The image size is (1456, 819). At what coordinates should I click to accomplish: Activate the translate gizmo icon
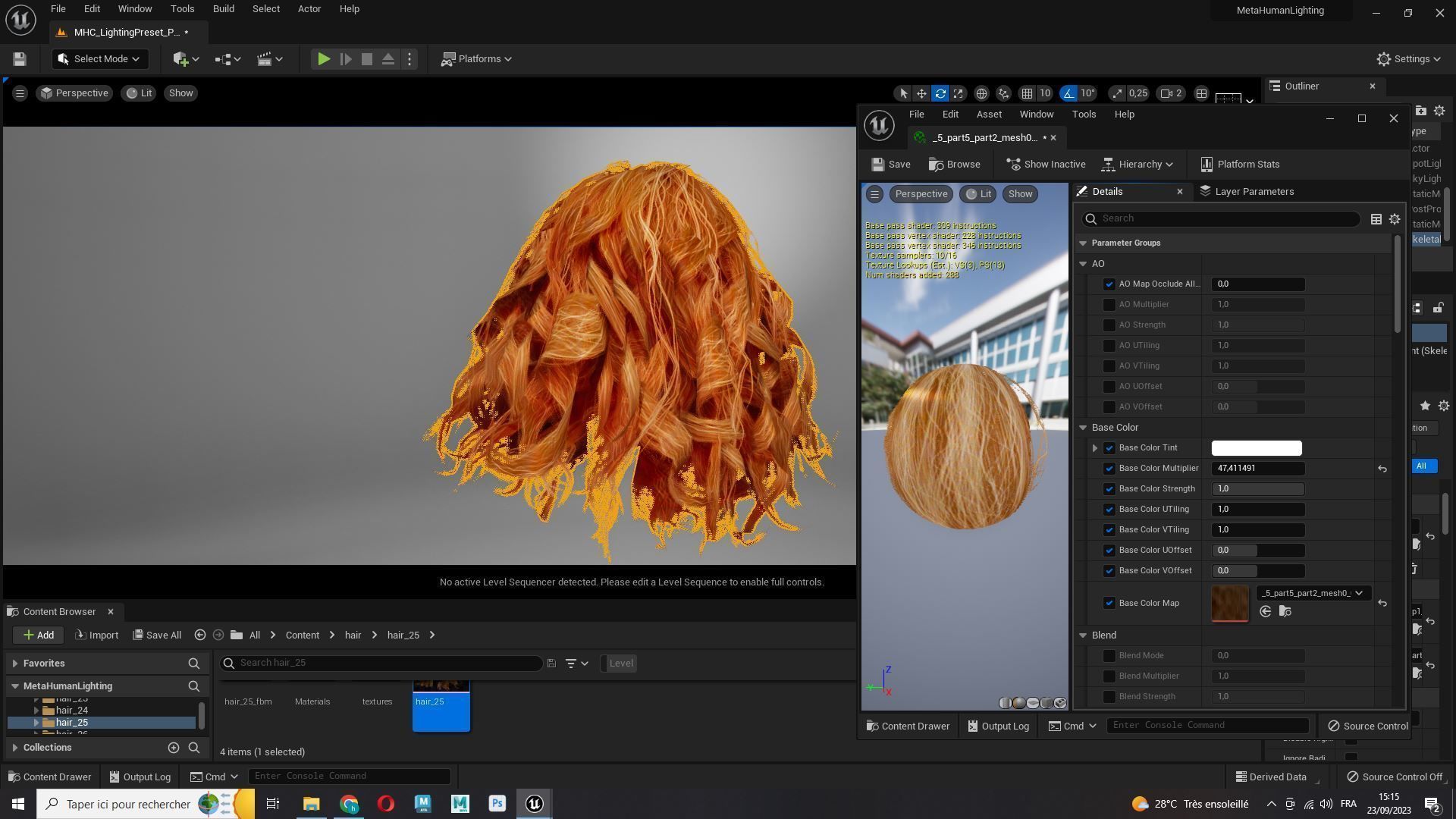[921, 93]
